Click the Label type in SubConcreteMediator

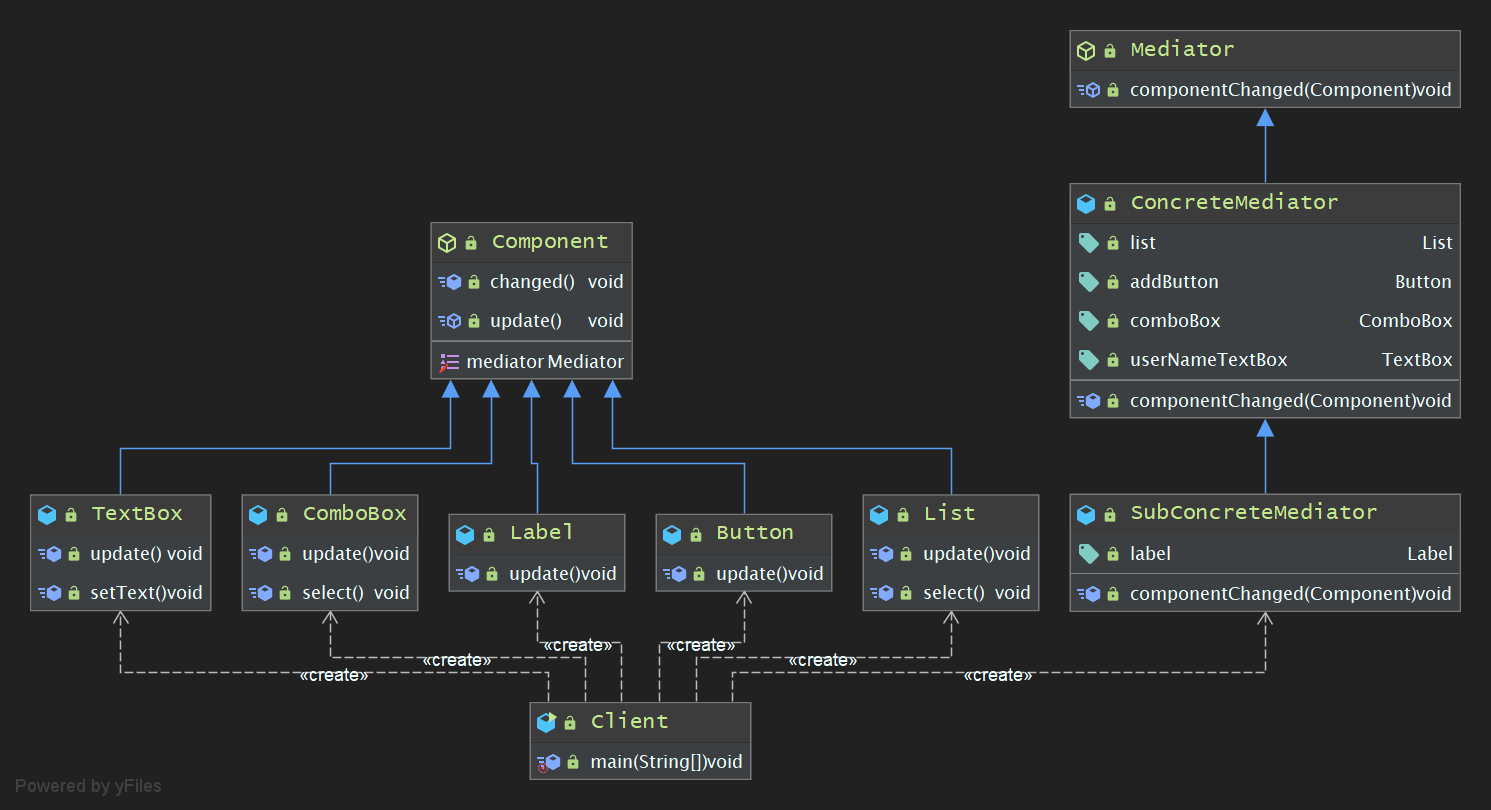click(x=1430, y=554)
